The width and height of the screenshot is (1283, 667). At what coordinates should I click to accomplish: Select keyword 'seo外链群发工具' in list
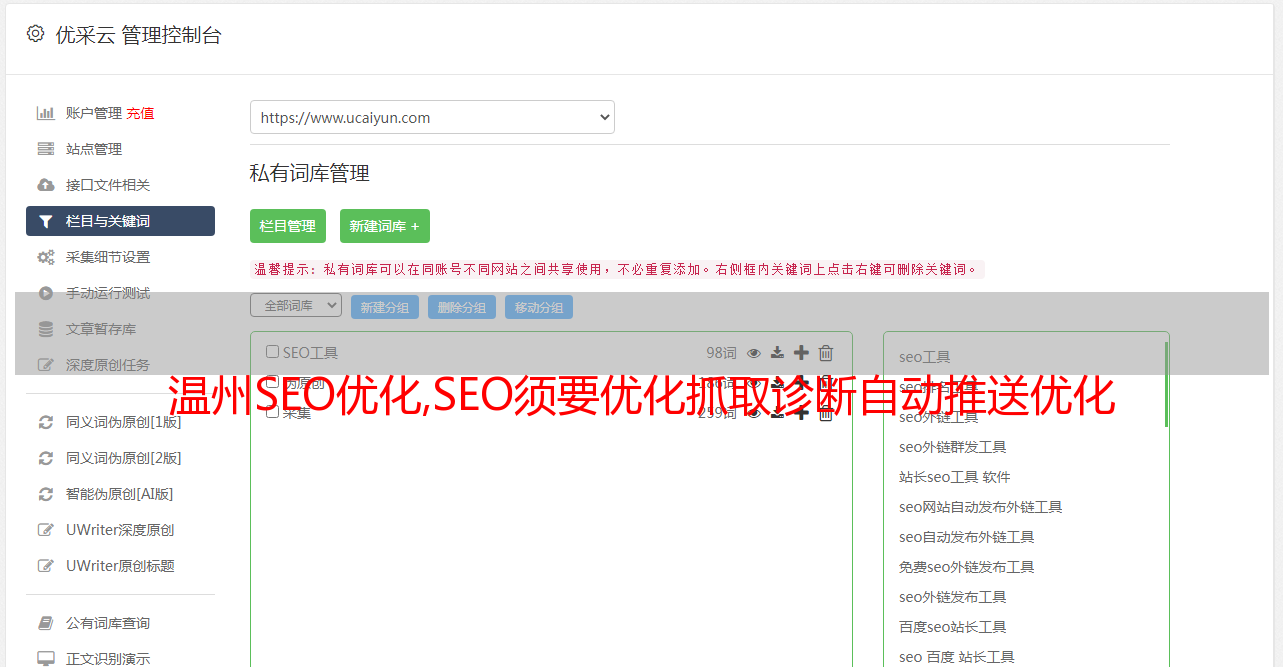point(952,447)
